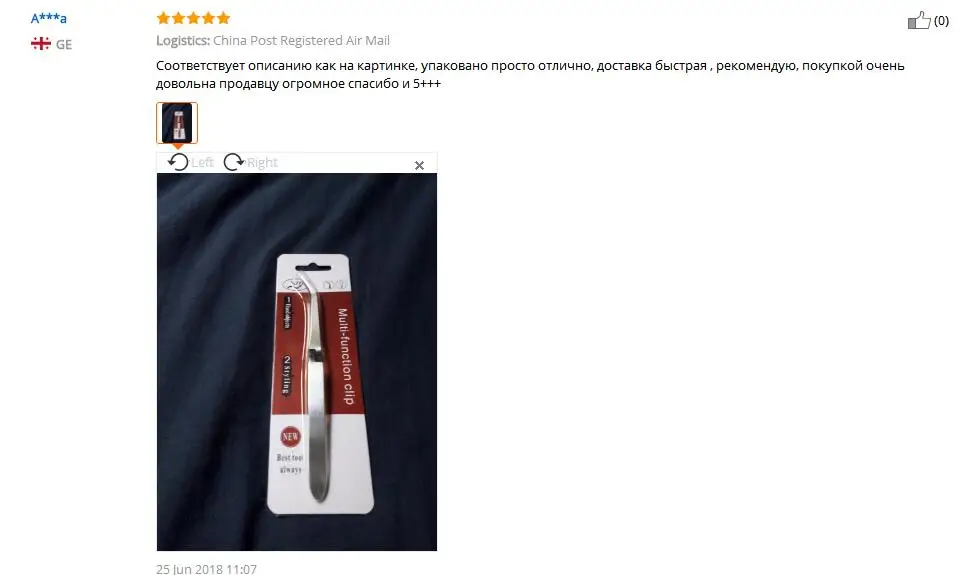Rotate the photo left with the counterclockwise icon

[x=178, y=162]
